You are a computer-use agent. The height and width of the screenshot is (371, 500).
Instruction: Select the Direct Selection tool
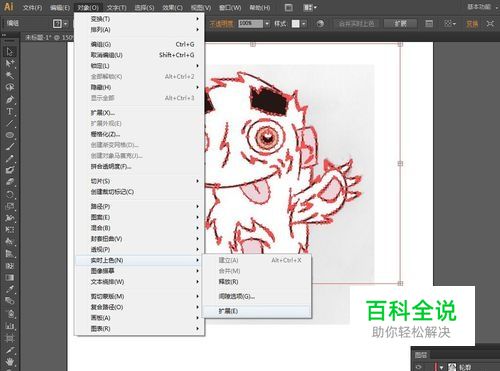tap(10, 63)
